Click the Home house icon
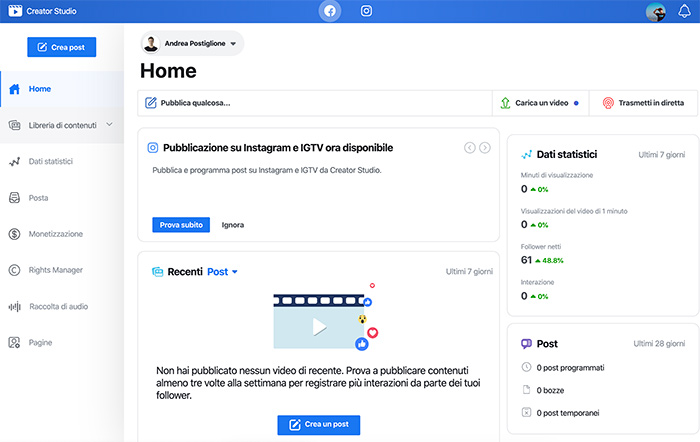This screenshot has height=442, width=700. [x=15, y=89]
